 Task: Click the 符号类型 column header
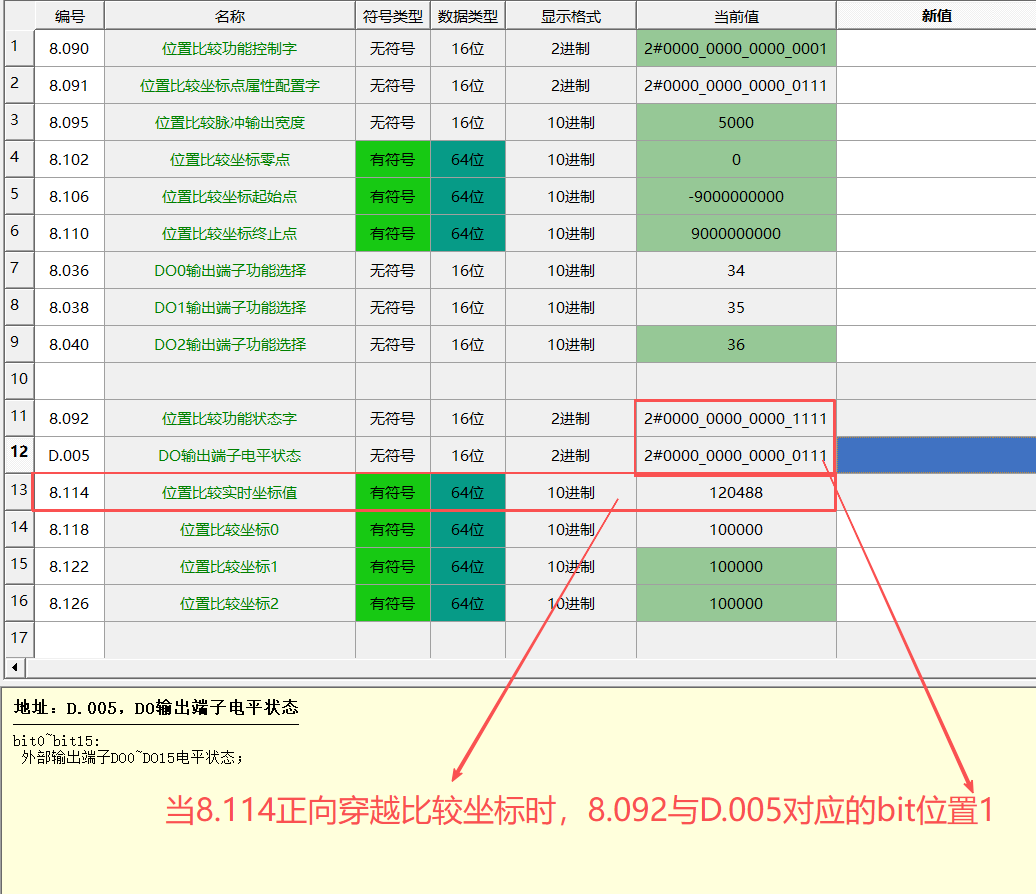[x=392, y=16]
